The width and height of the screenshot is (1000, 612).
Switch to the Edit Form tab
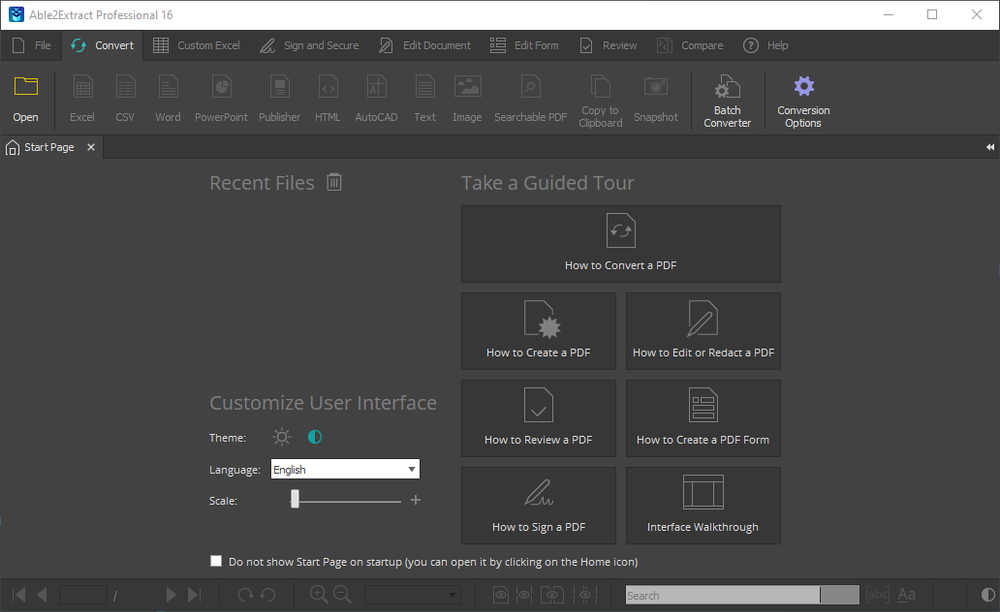tap(524, 45)
